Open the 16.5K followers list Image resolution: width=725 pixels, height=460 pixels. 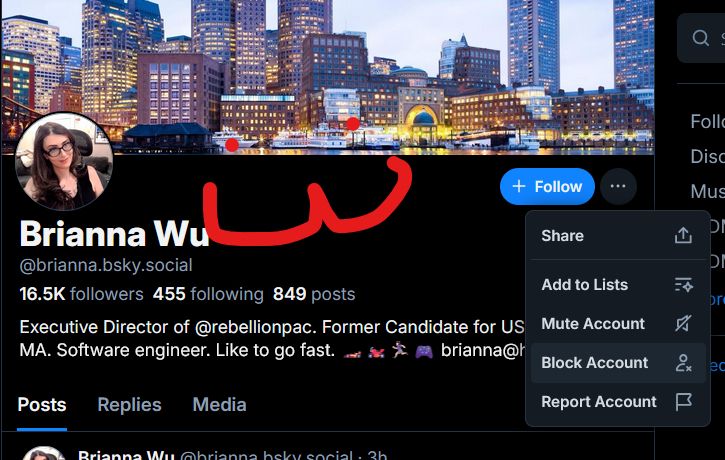81,294
